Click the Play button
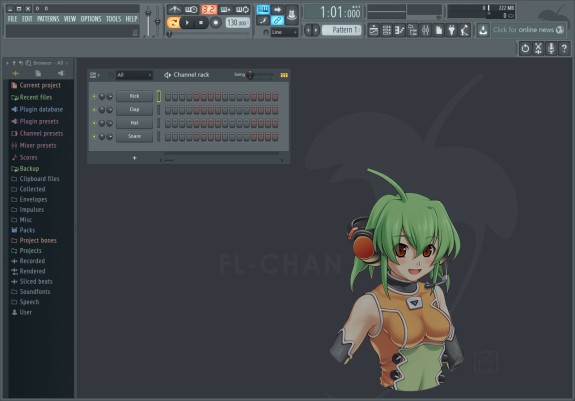This screenshot has width=575, height=401. tap(187, 23)
